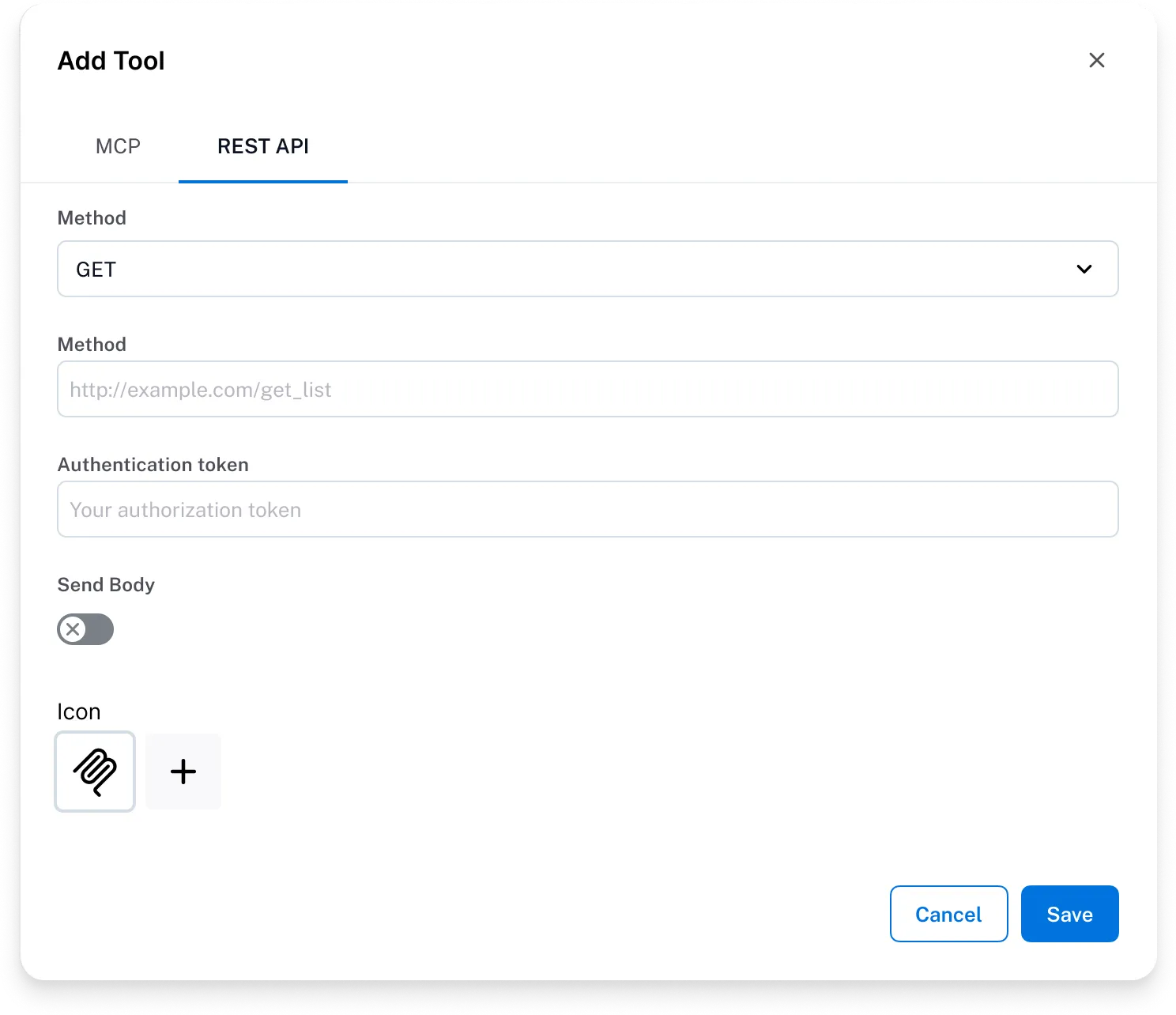Screen dimensions: 1176x1015
Task: Cancel adding the tool
Action: click(948, 914)
